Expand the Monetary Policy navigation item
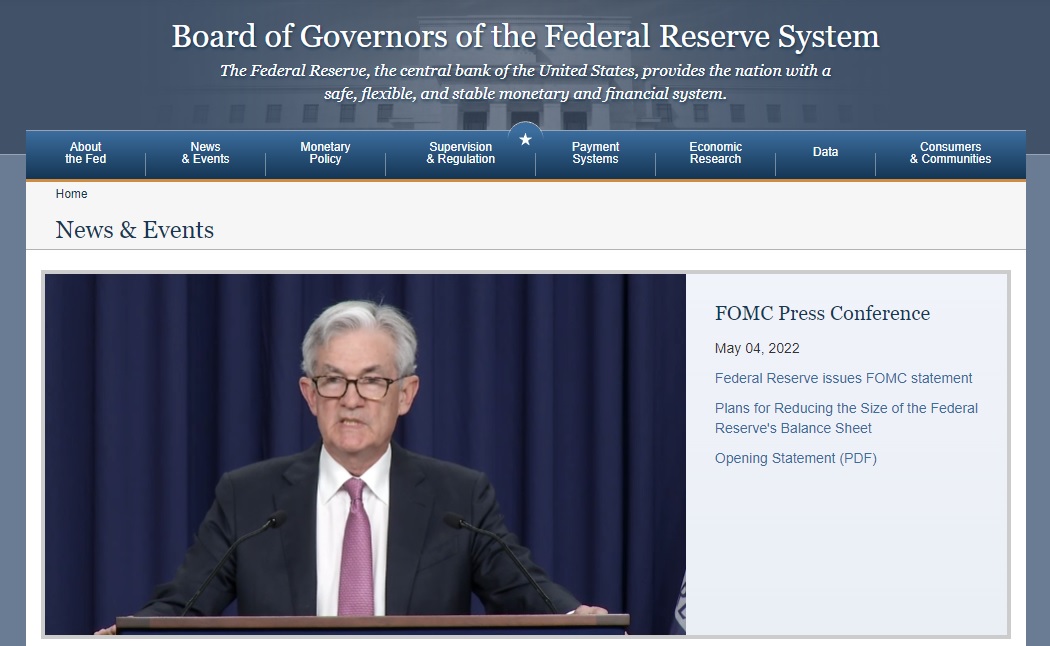The image size is (1050, 646). tap(325, 153)
